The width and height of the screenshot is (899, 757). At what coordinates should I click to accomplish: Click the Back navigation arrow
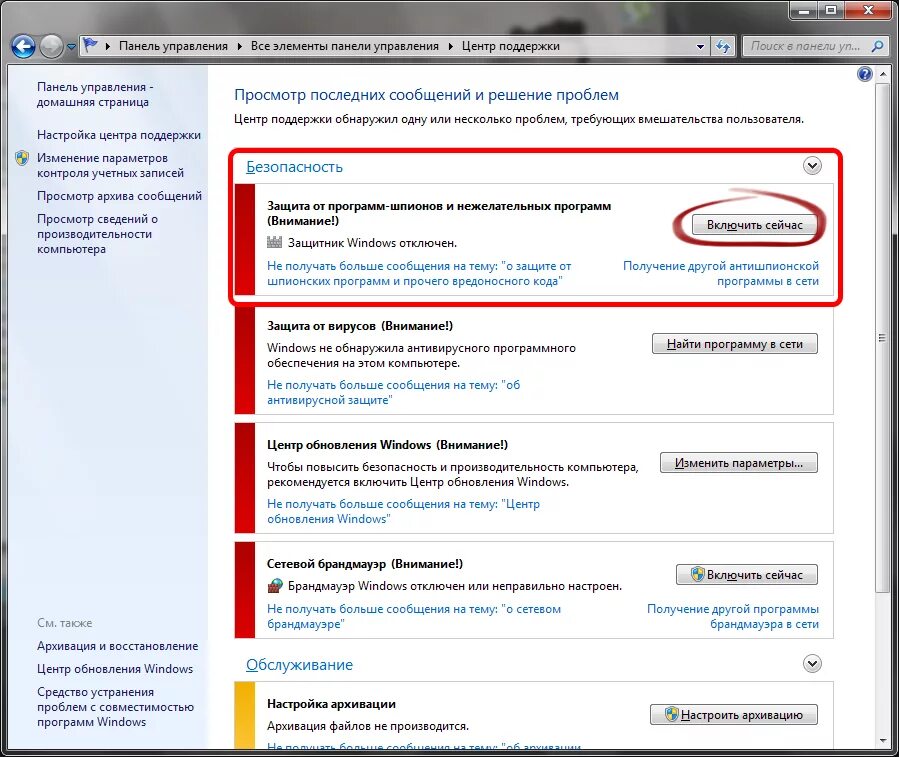tap(24, 46)
